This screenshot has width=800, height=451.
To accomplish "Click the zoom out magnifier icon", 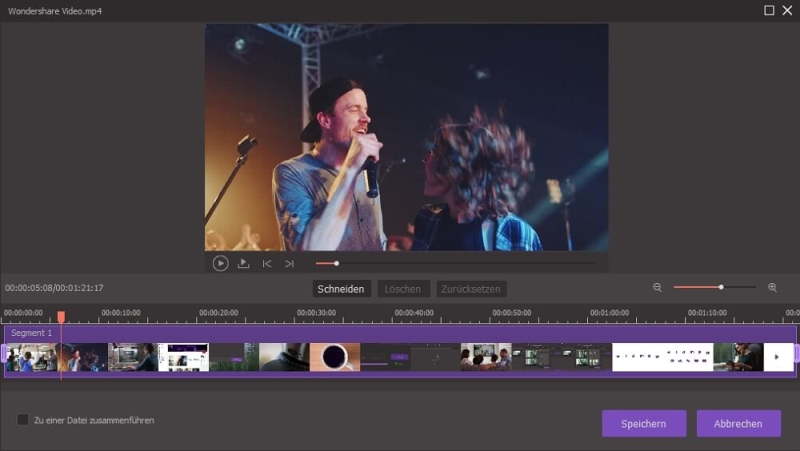I will pyautogui.click(x=657, y=288).
